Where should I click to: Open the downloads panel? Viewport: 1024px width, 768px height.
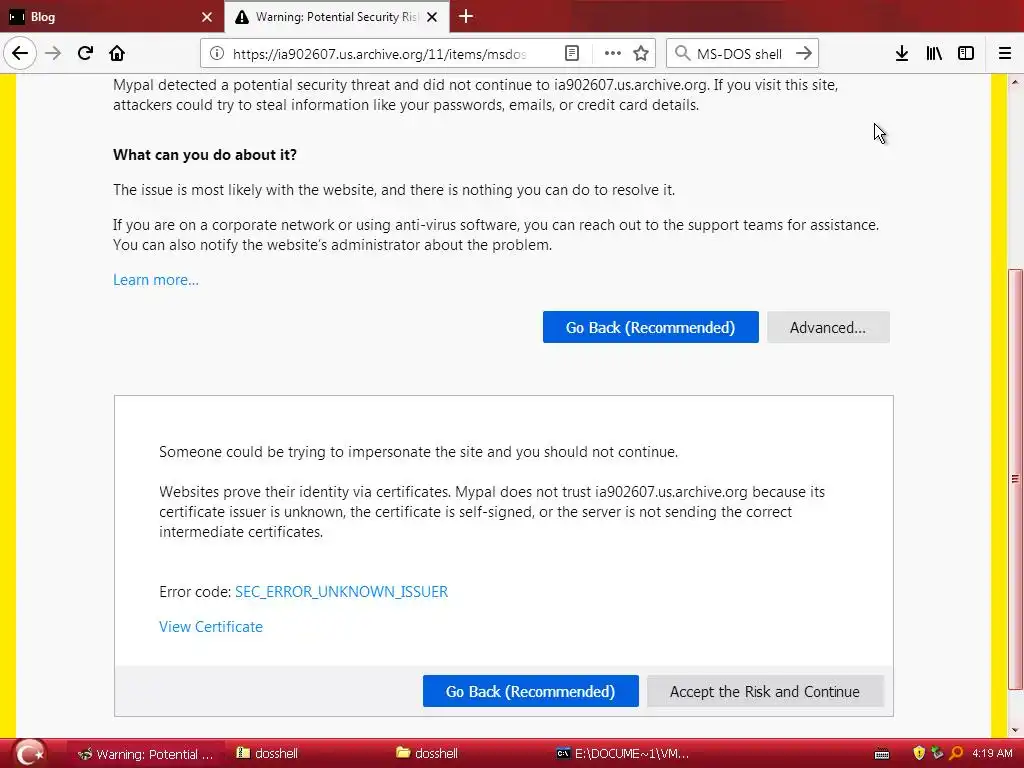(902, 54)
